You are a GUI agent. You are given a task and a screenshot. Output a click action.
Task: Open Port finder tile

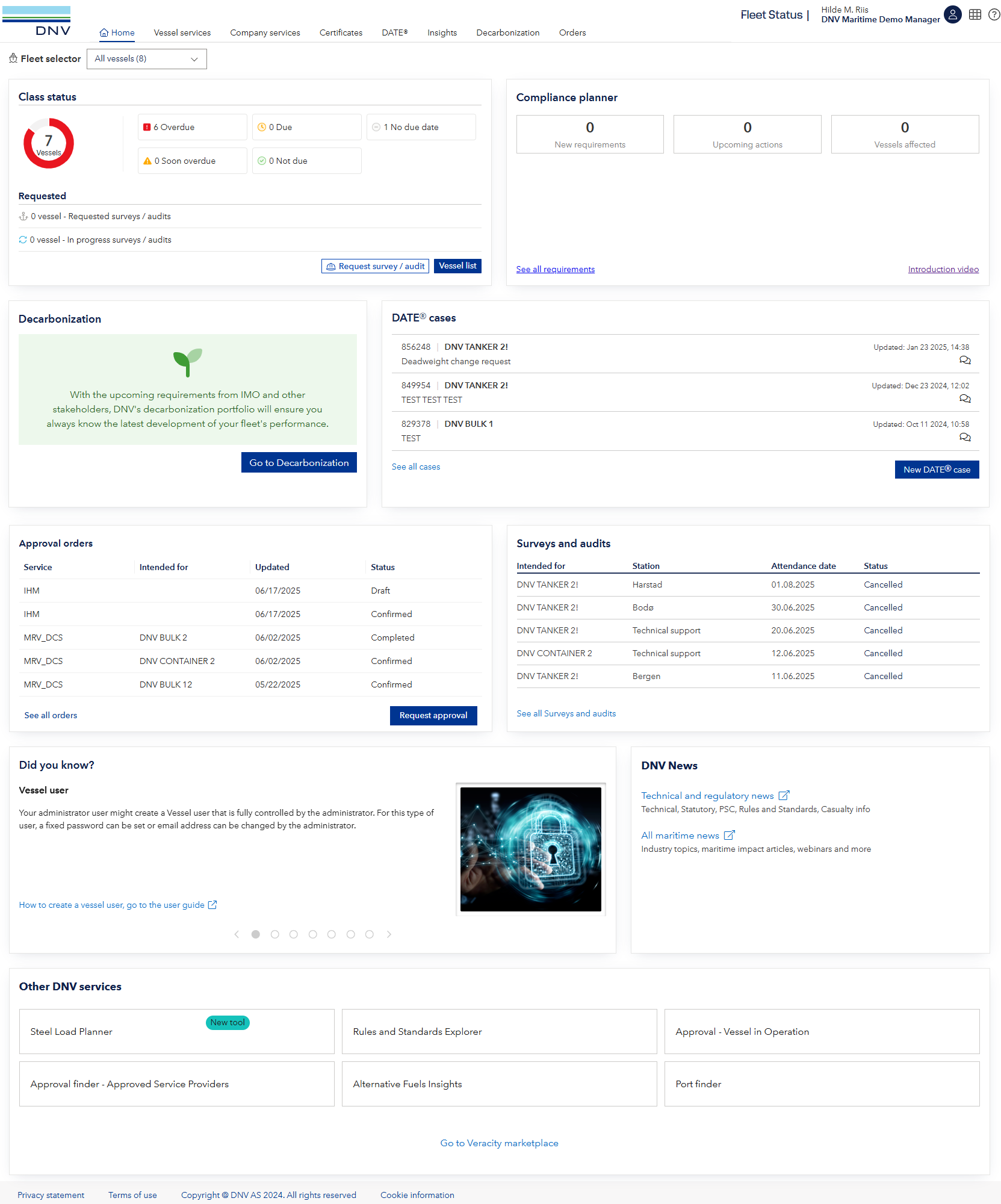822,1084
